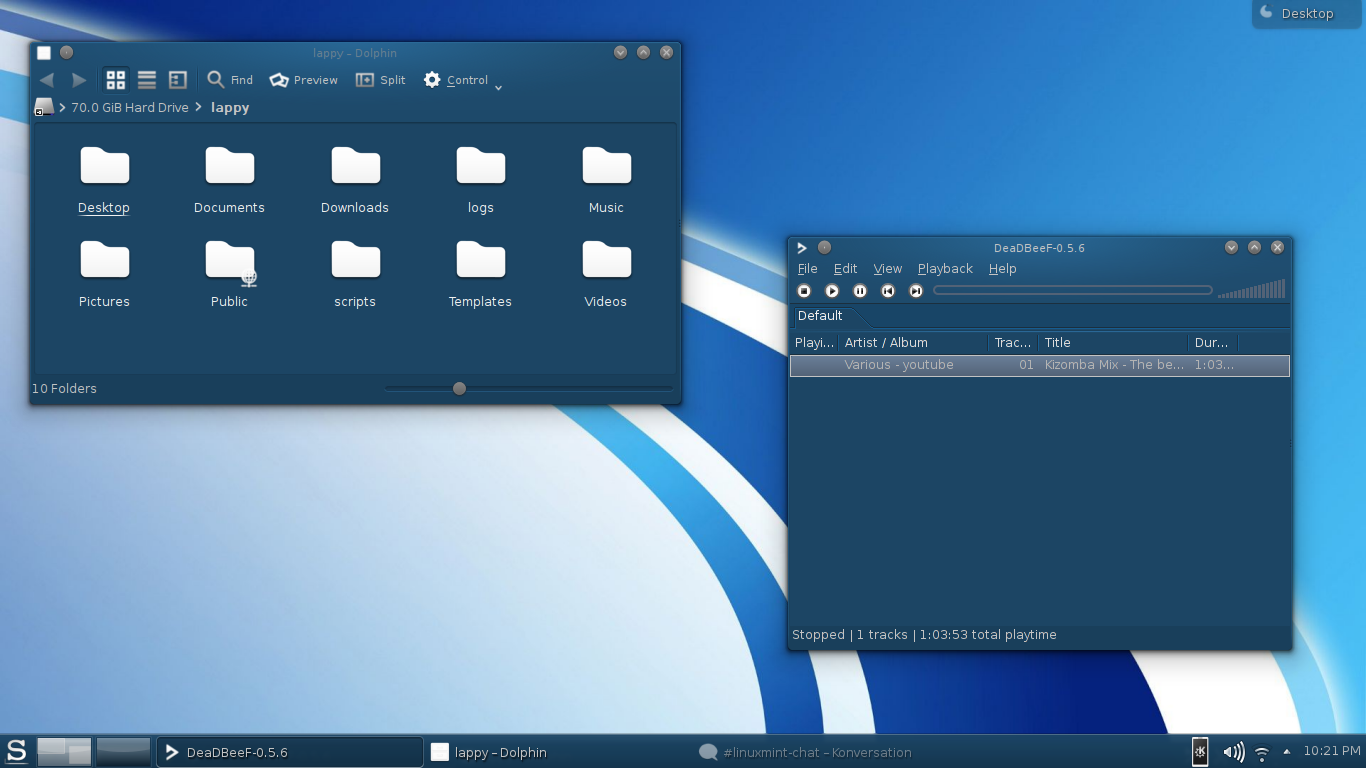Image resolution: width=1366 pixels, height=768 pixels.
Task: Skip to next track in DeaDBeeF
Action: (916, 291)
